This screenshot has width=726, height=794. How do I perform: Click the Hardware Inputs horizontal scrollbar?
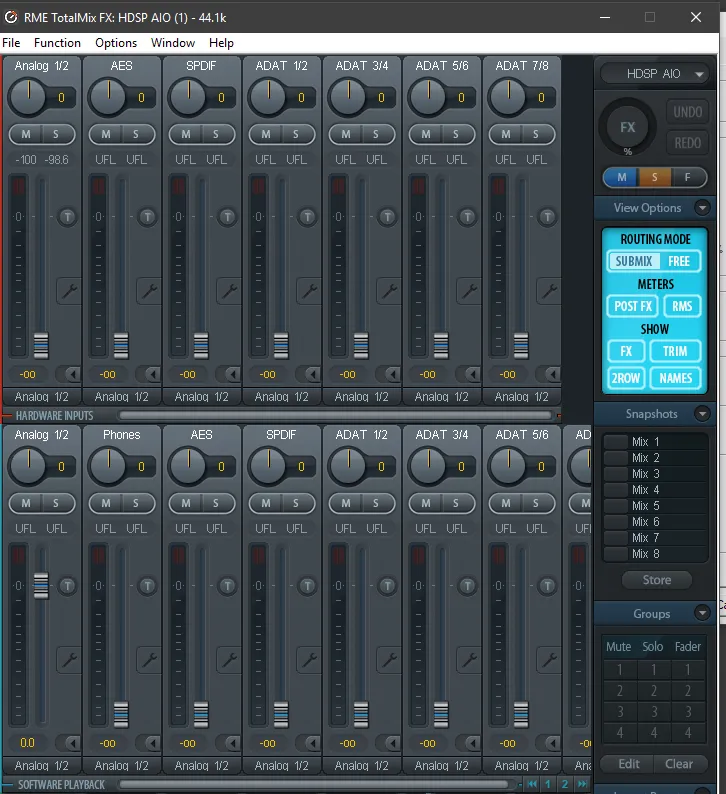pos(335,415)
